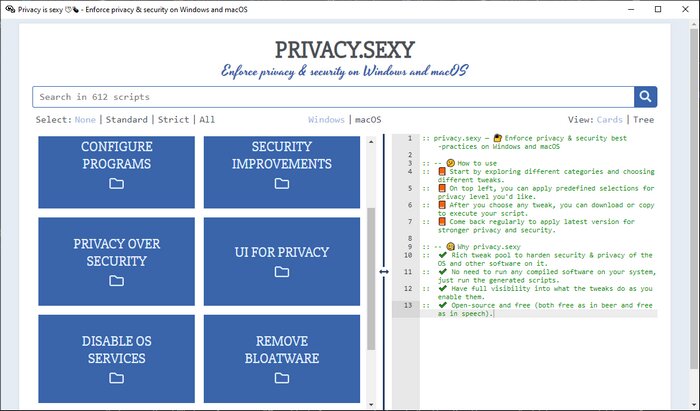Viewport: 700px width, 411px height.
Task: Click the cards list scroll down arrow
Action: click(x=371, y=405)
